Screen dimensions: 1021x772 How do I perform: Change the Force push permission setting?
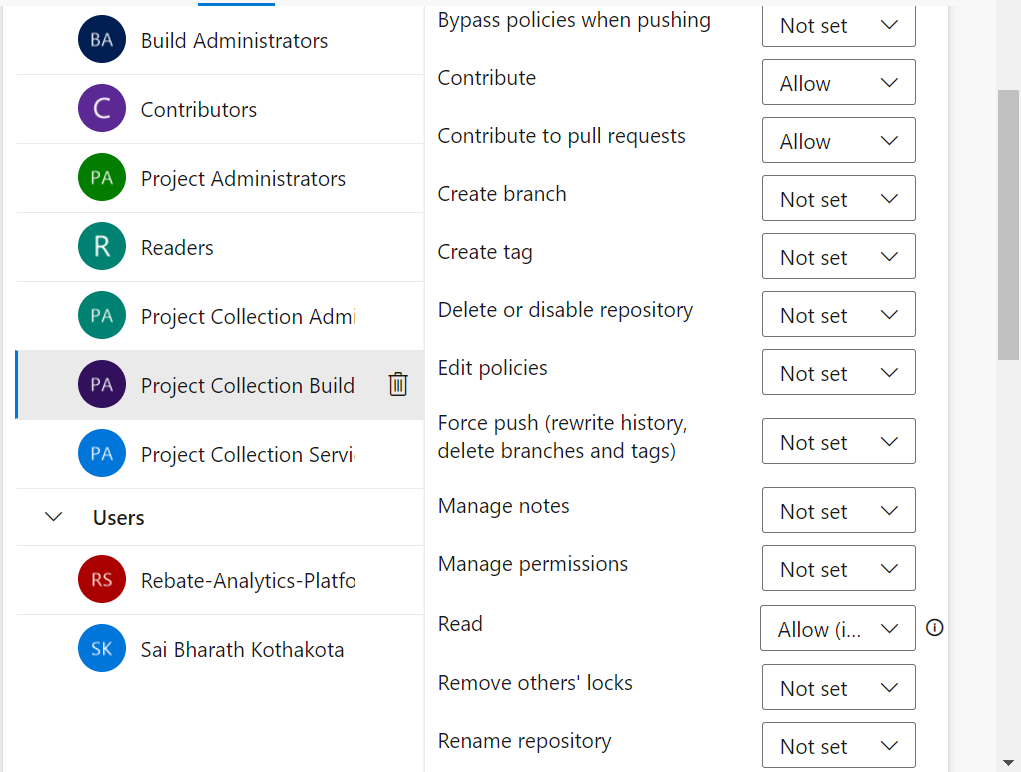[x=838, y=441]
